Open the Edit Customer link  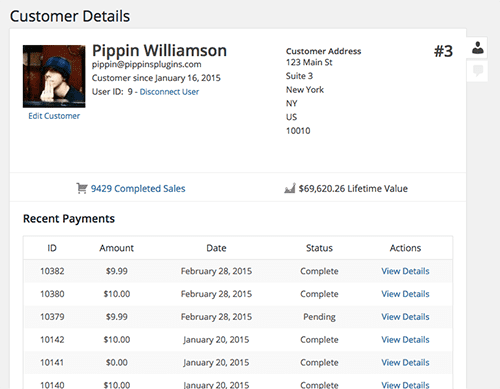(54, 116)
